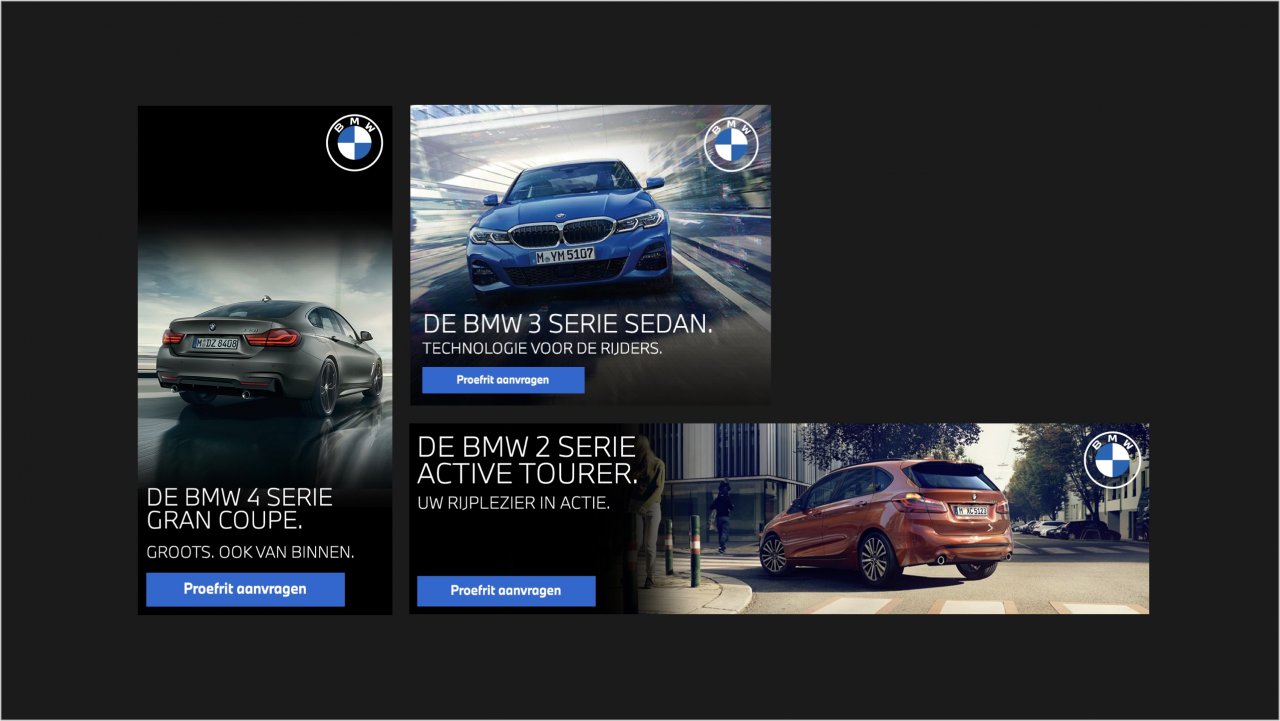Viewport: 1280px width, 721px height.
Task: Select the BMW roundel in the Active Tourer banner
Action: 1112,461
